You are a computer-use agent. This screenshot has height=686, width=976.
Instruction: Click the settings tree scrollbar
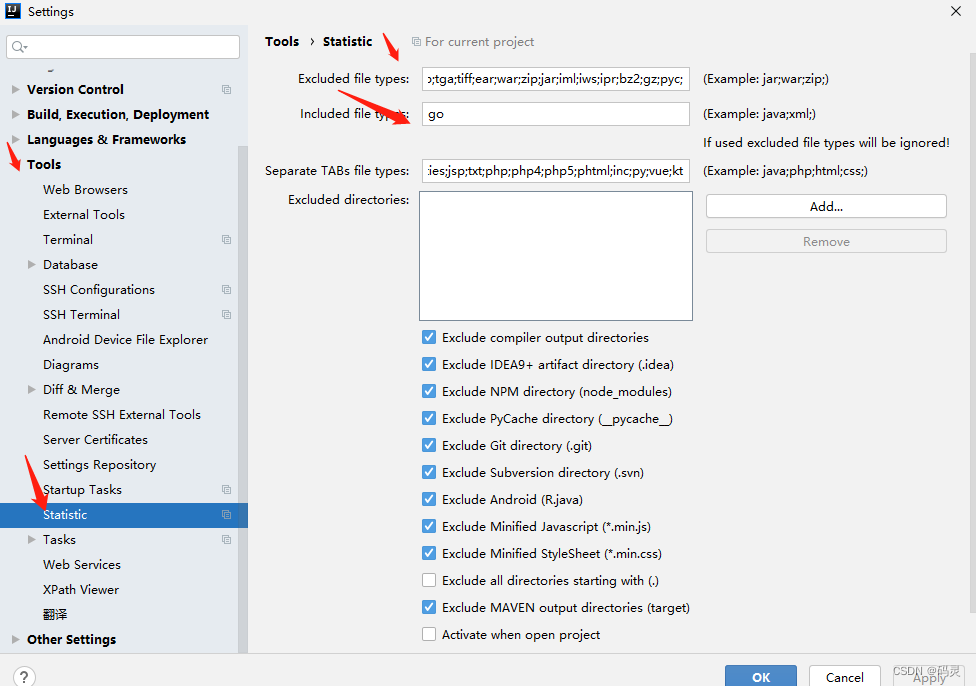(243, 398)
